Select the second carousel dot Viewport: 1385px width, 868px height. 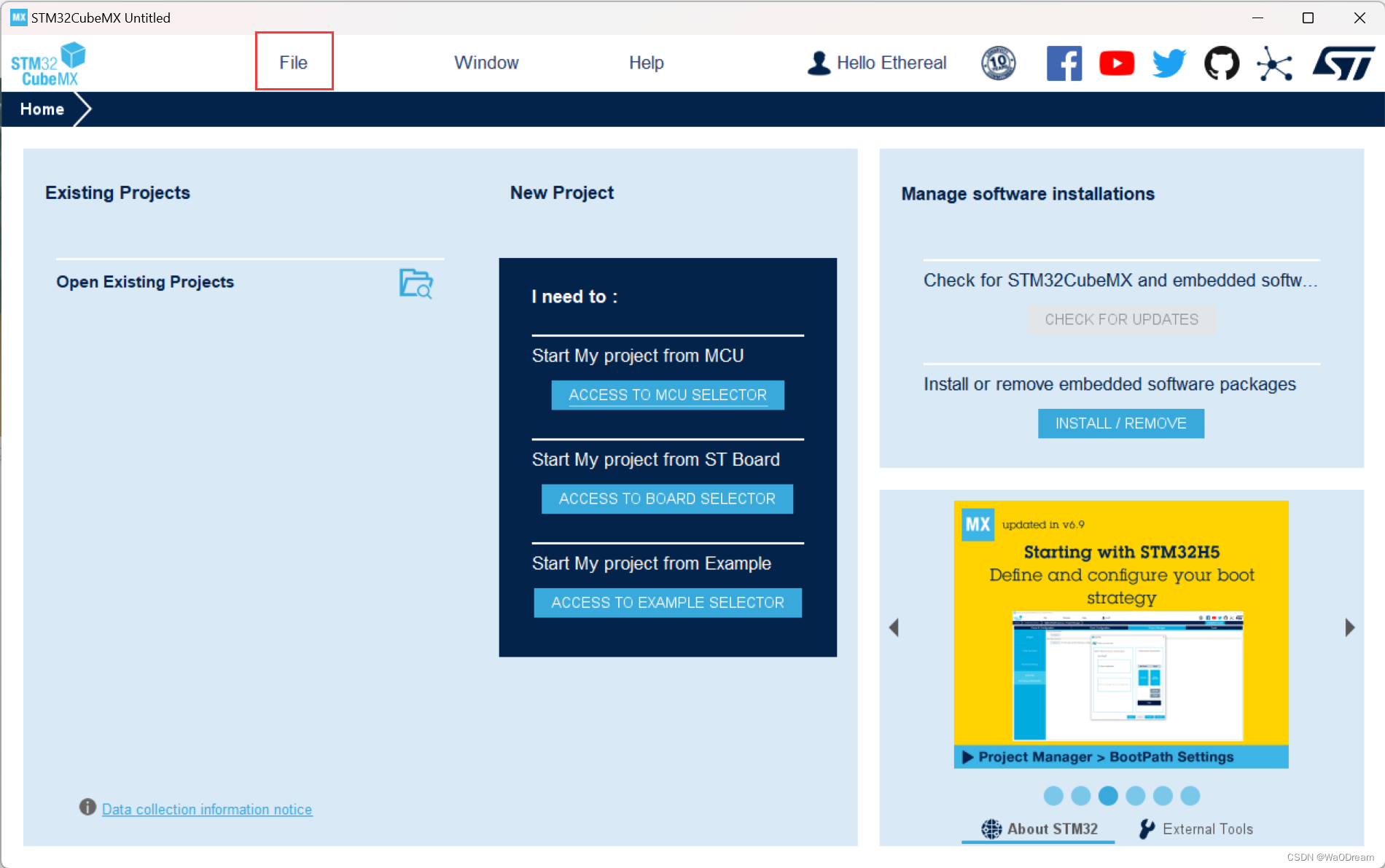1081,796
